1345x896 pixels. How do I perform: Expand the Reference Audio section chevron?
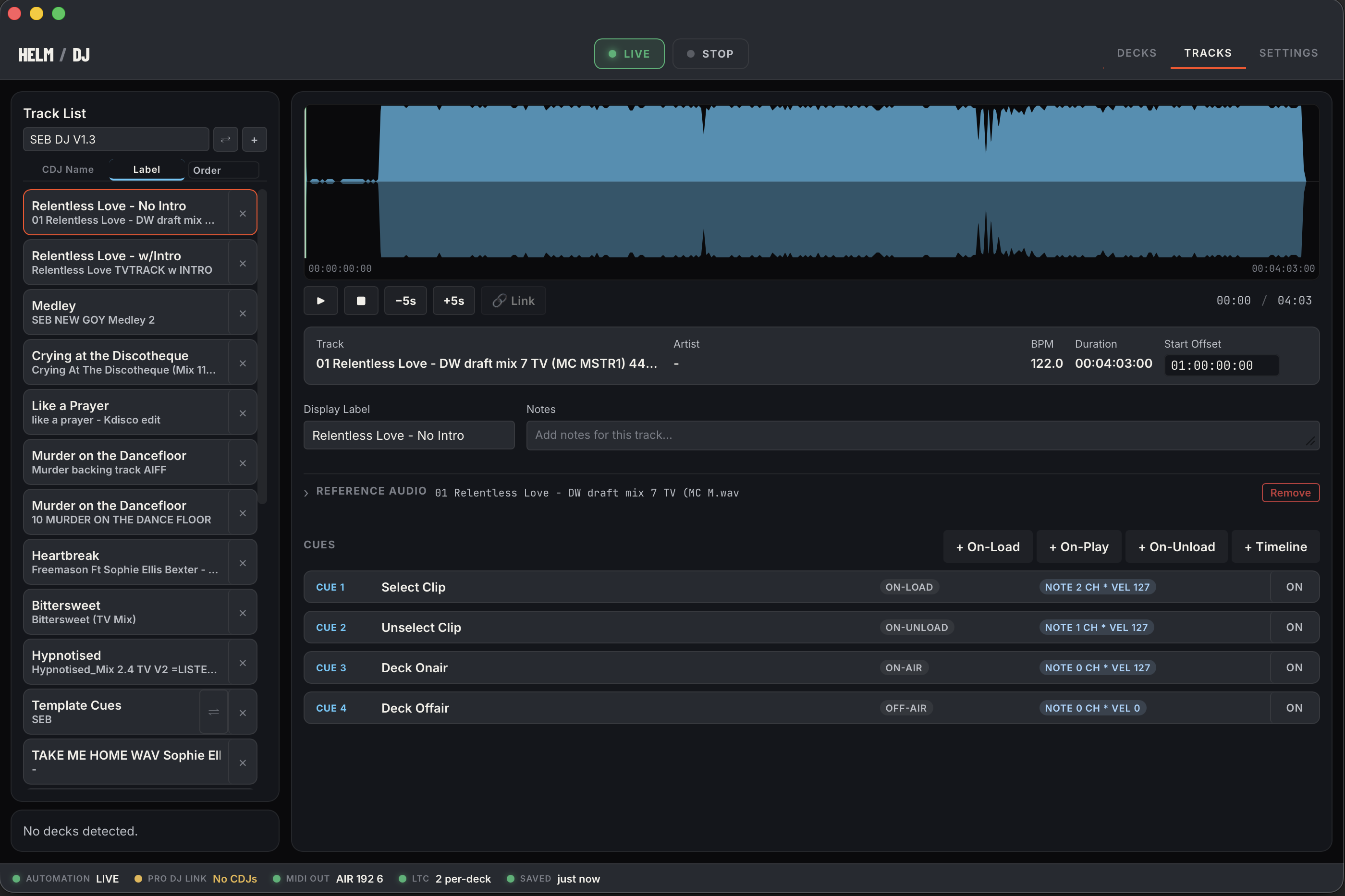[306, 493]
